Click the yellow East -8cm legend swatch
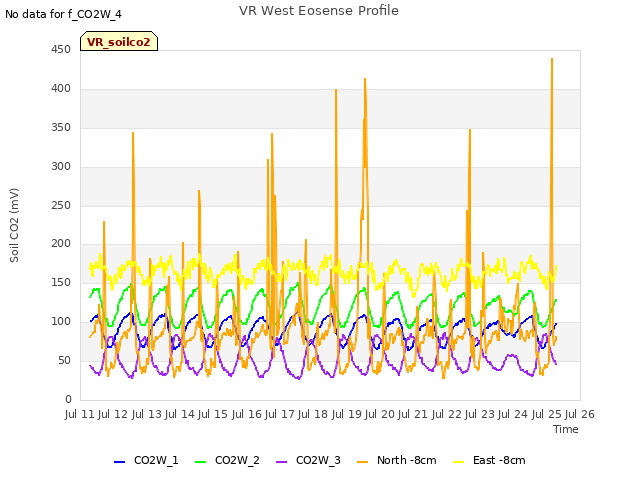This screenshot has width=640, height=480. click(459, 462)
